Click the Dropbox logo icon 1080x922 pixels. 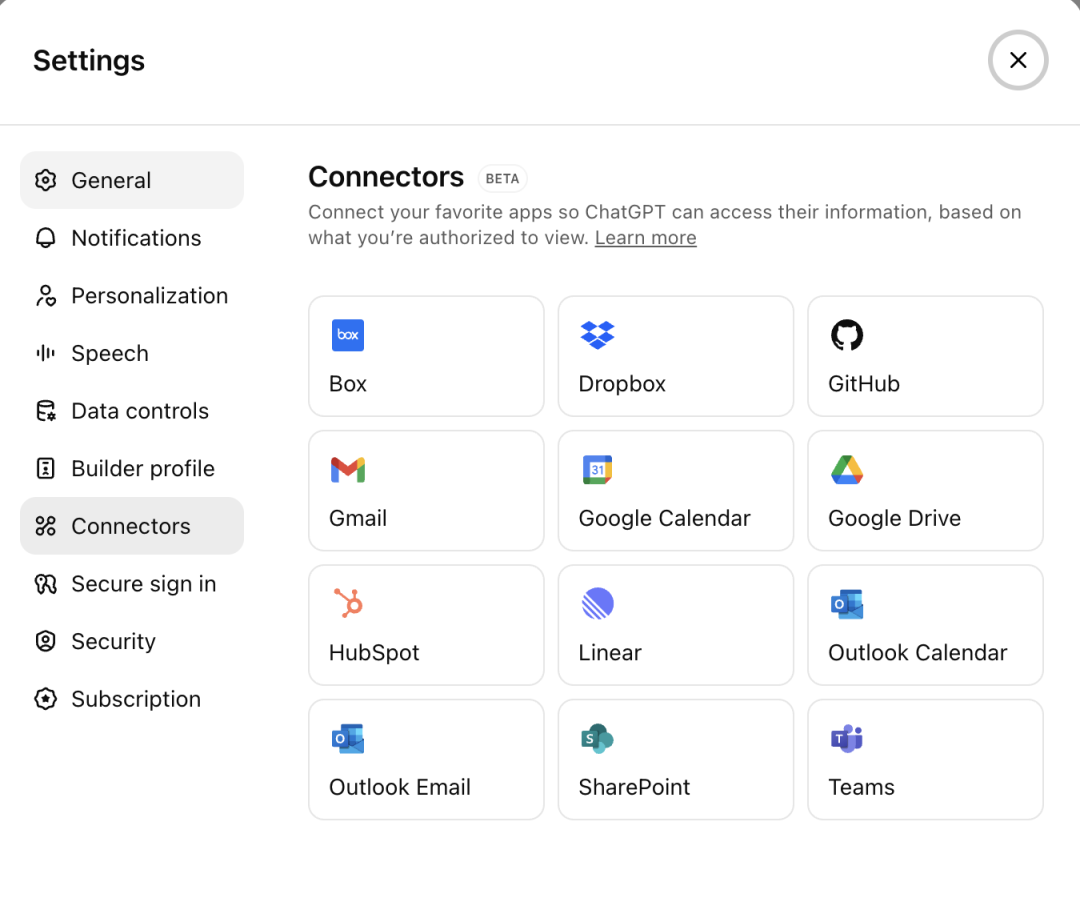pyautogui.click(x=597, y=335)
